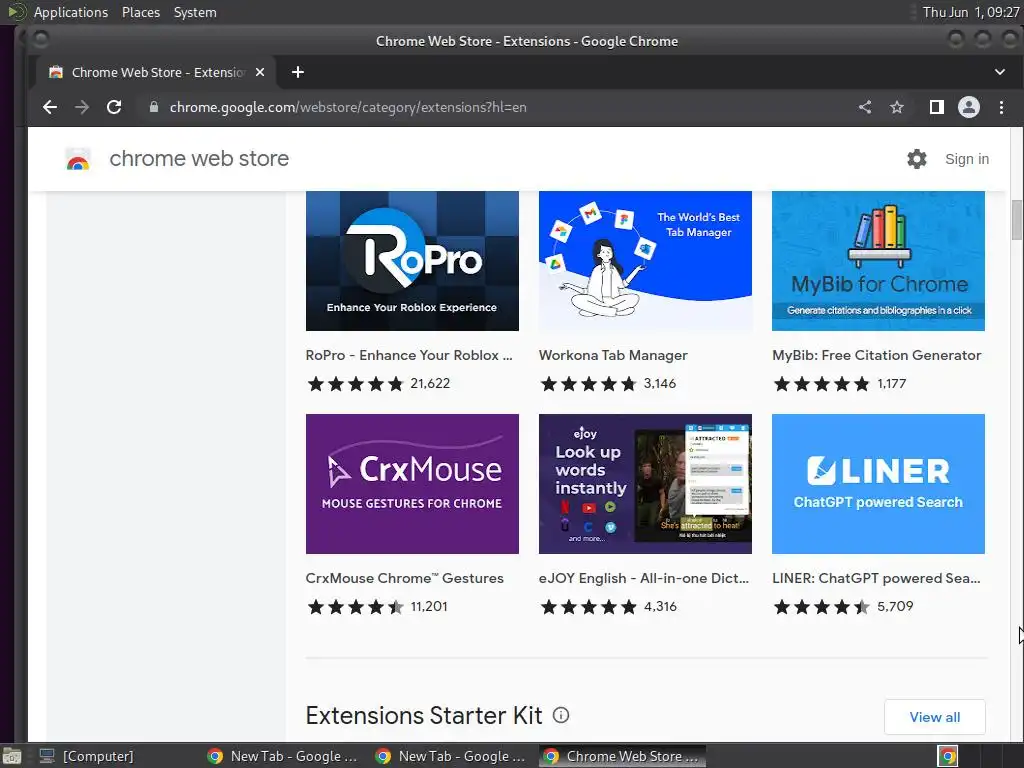Screen dimensions: 1024x768
Task: Click RoPro star rating
Action: (355, 383)
